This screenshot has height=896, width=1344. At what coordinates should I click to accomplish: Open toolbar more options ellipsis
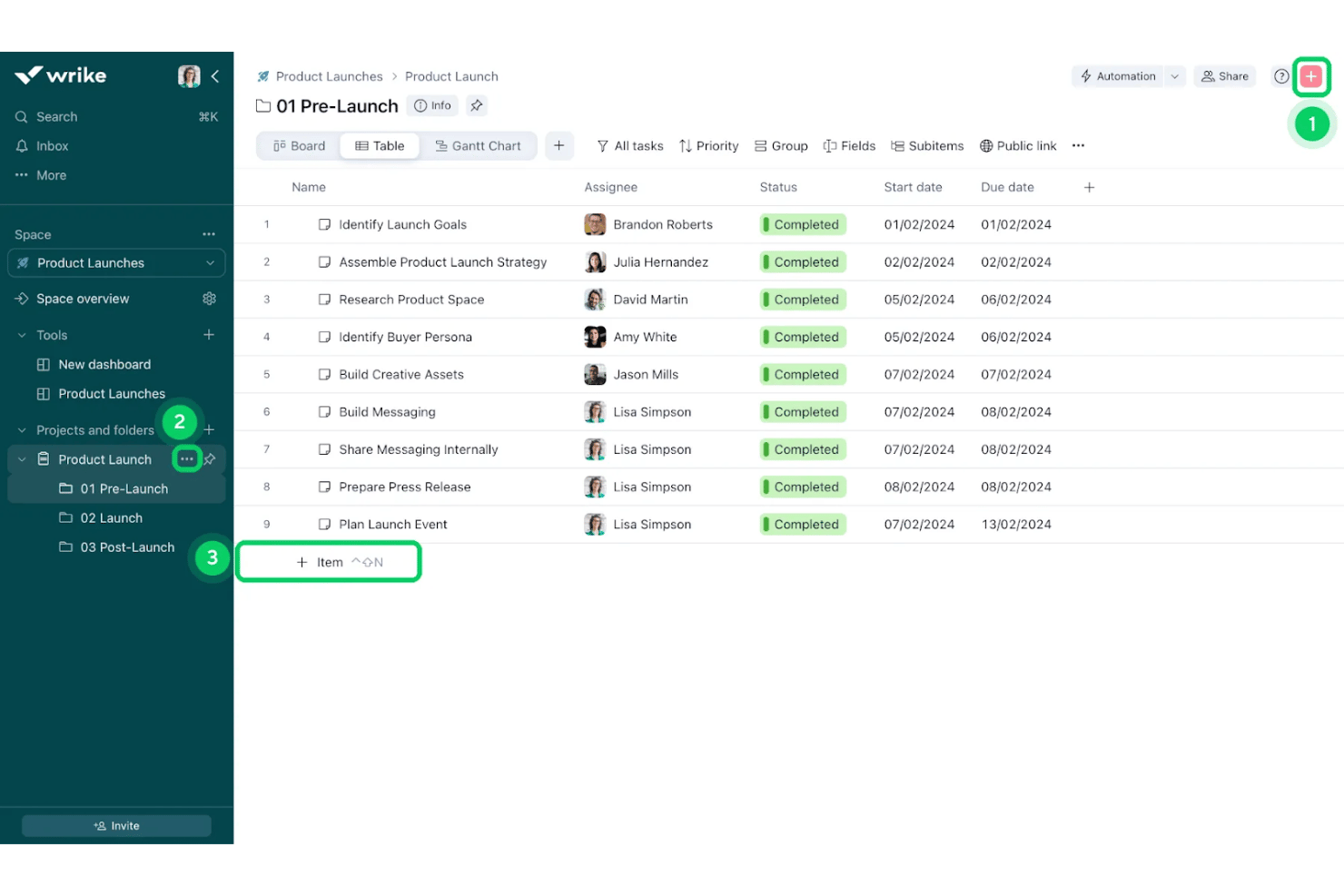tap(1078, 145)
